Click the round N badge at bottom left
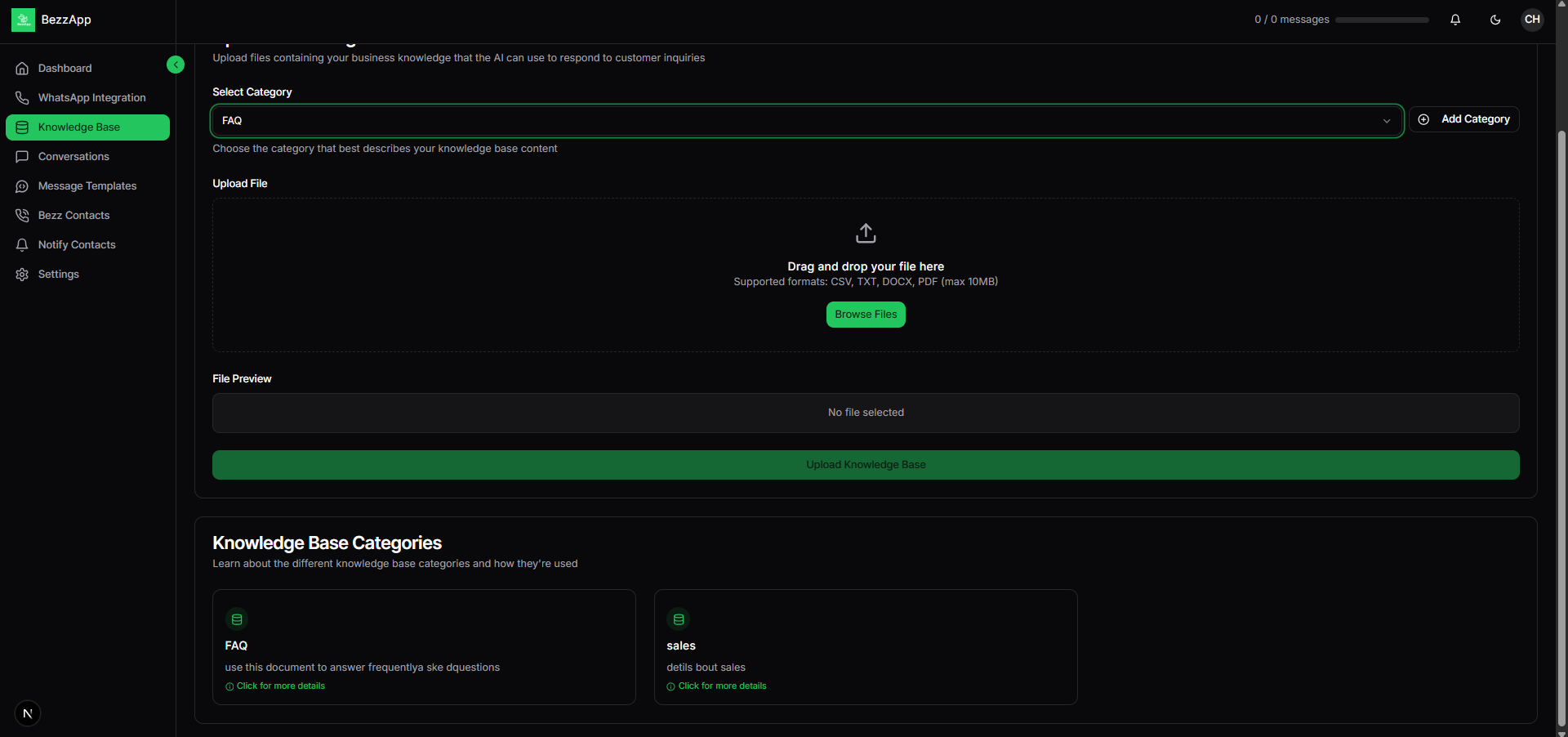Viewport: 1568px width, 737px height. (x=28, y=713)
